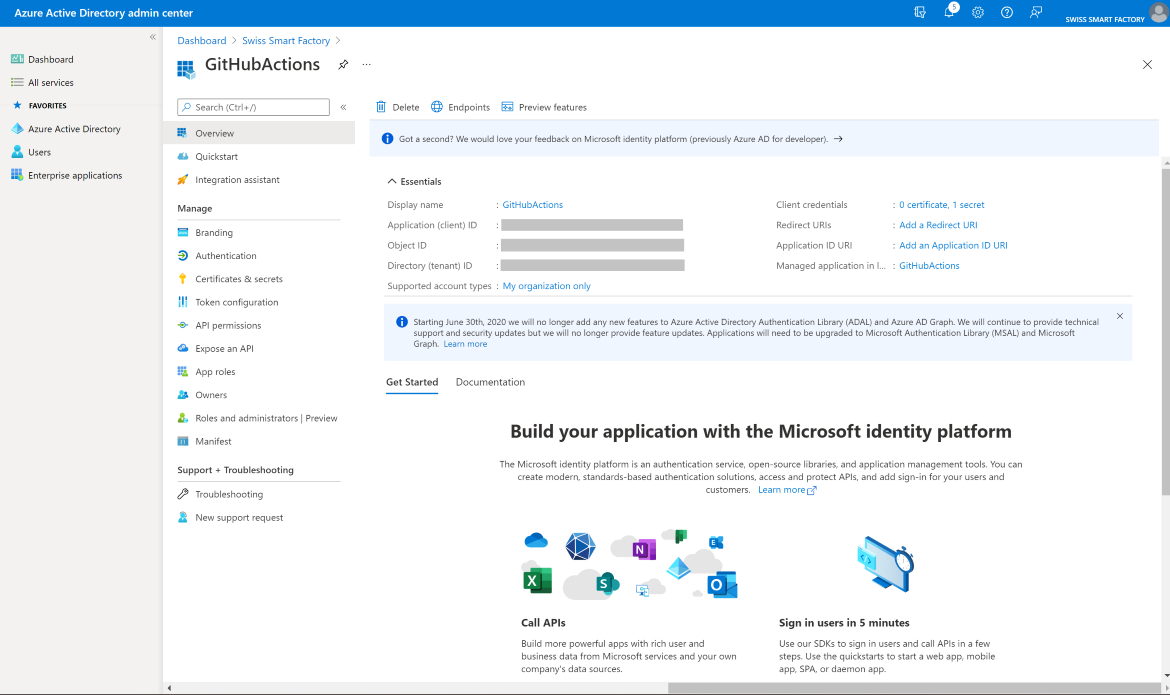Click the vertical scrollbar of the content pane
Screen dimensions: 1170x695
pyautogui.click(x=1166, y=332)
